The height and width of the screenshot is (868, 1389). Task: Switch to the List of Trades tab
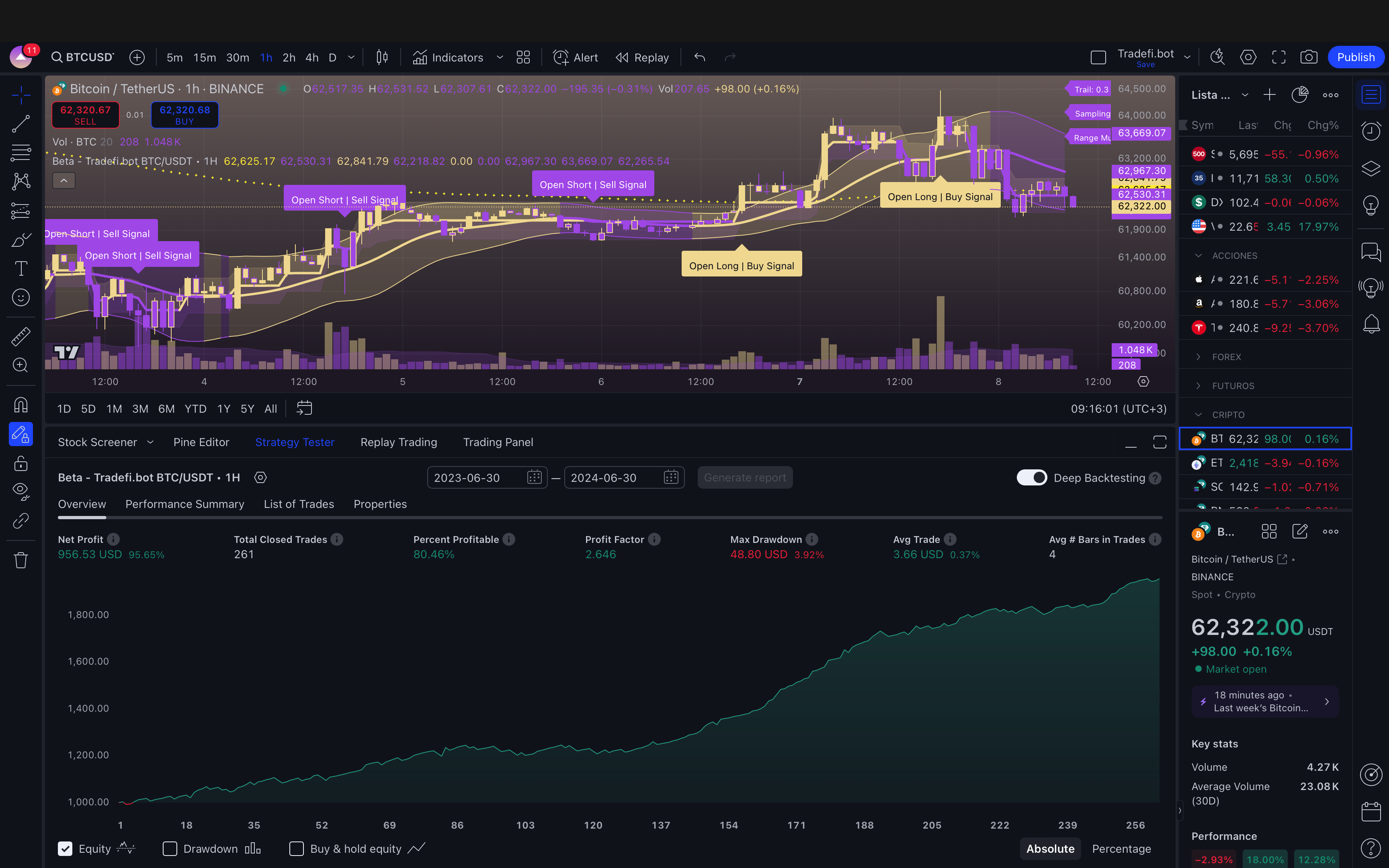tap(299, 504)
